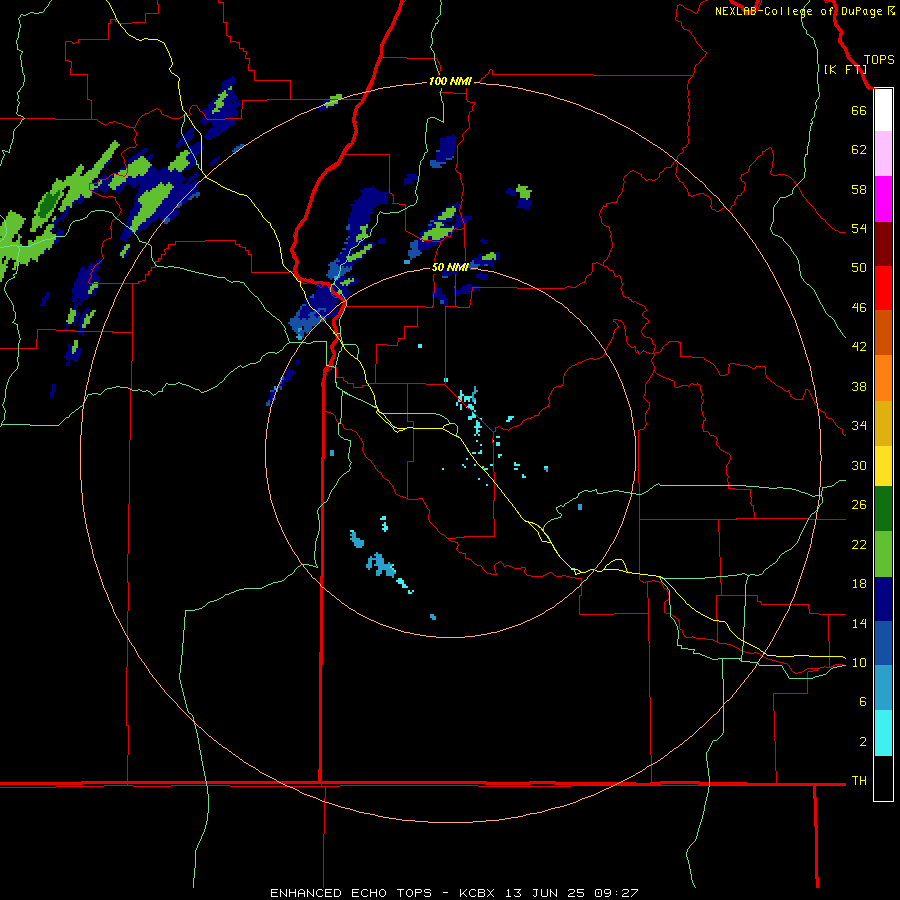900x900 pixels.
Task: Click the "TH" threshold label
Action: (x=859, y=781)
